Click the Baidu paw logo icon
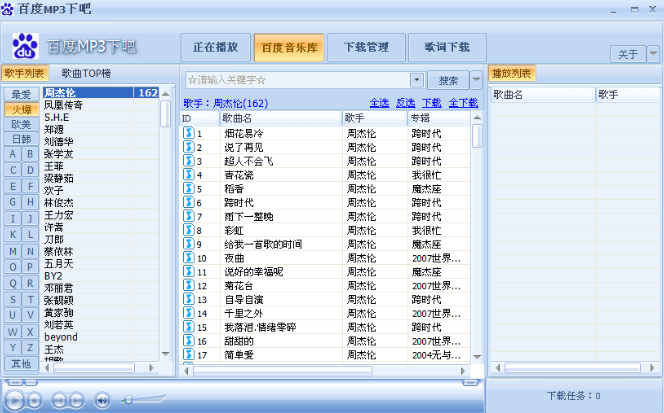Screen dimensions: 664x413 [x=24, y=47]
